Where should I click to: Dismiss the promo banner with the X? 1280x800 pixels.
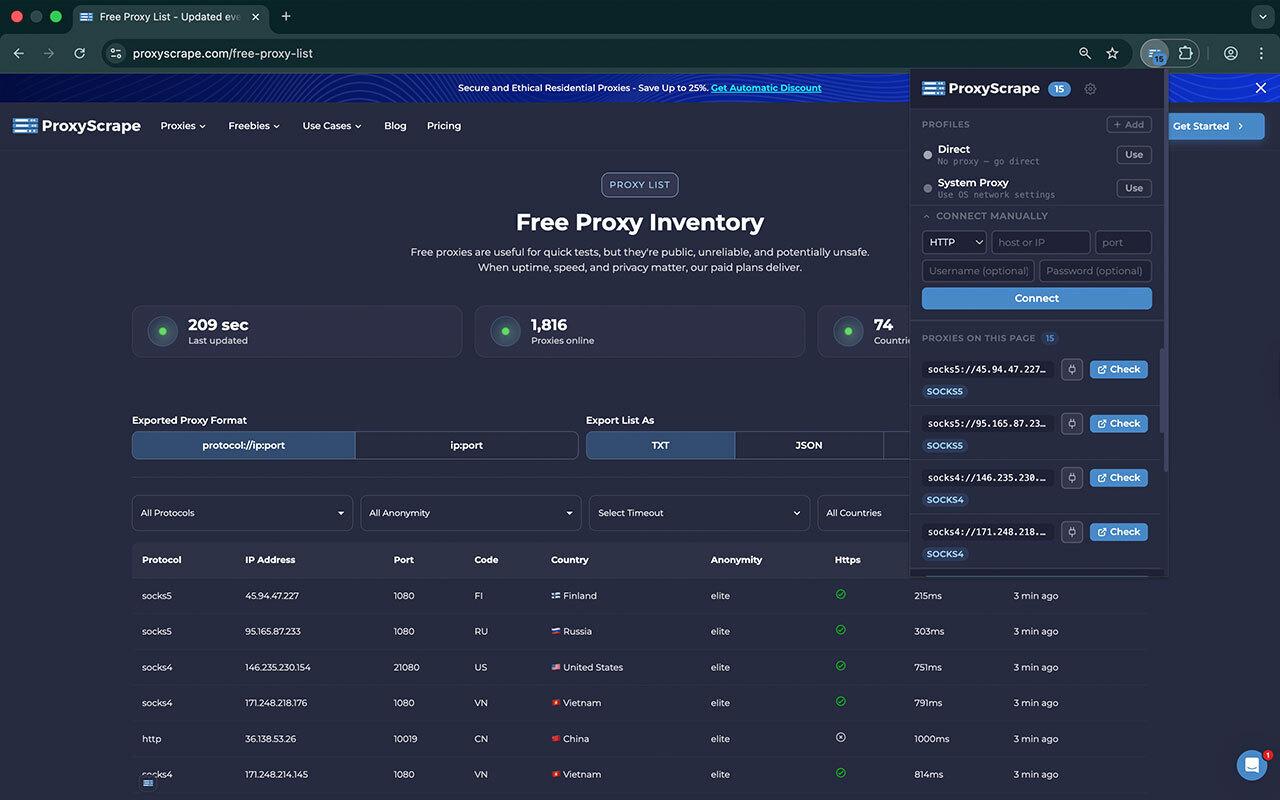[1261, 88]
